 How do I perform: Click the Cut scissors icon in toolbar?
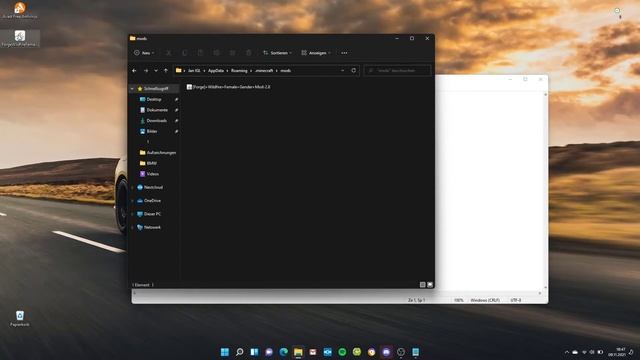coord(168,53)
